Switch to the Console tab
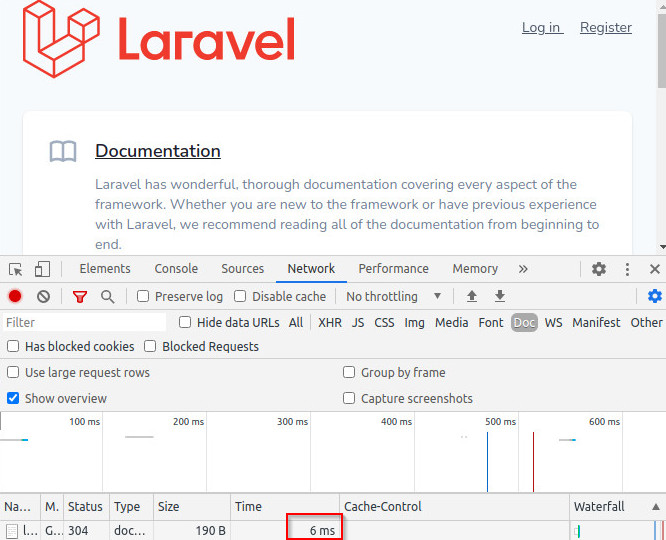 (176, 269)
